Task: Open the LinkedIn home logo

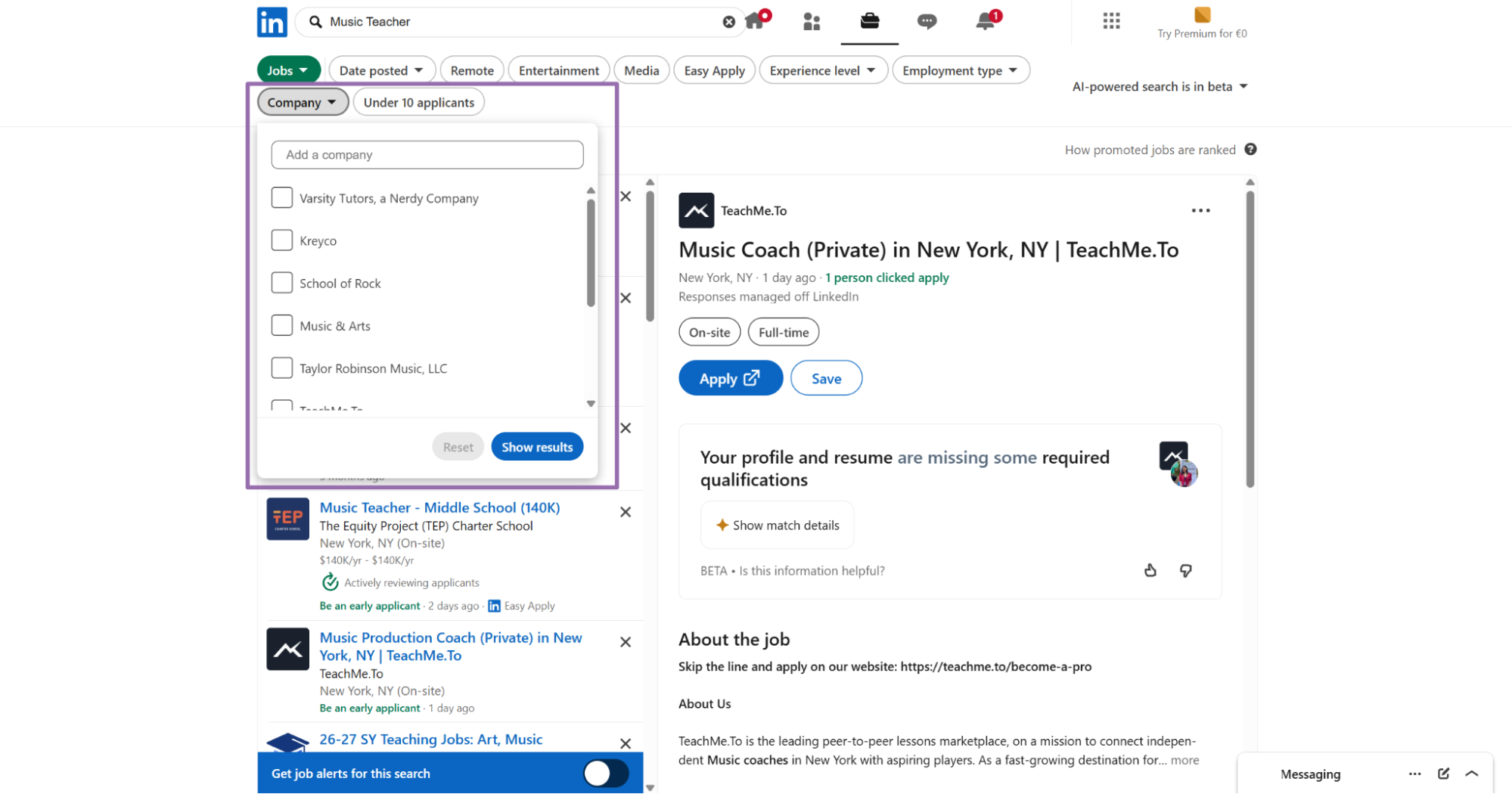Action: pyautogui.click(x=272, y=22)
